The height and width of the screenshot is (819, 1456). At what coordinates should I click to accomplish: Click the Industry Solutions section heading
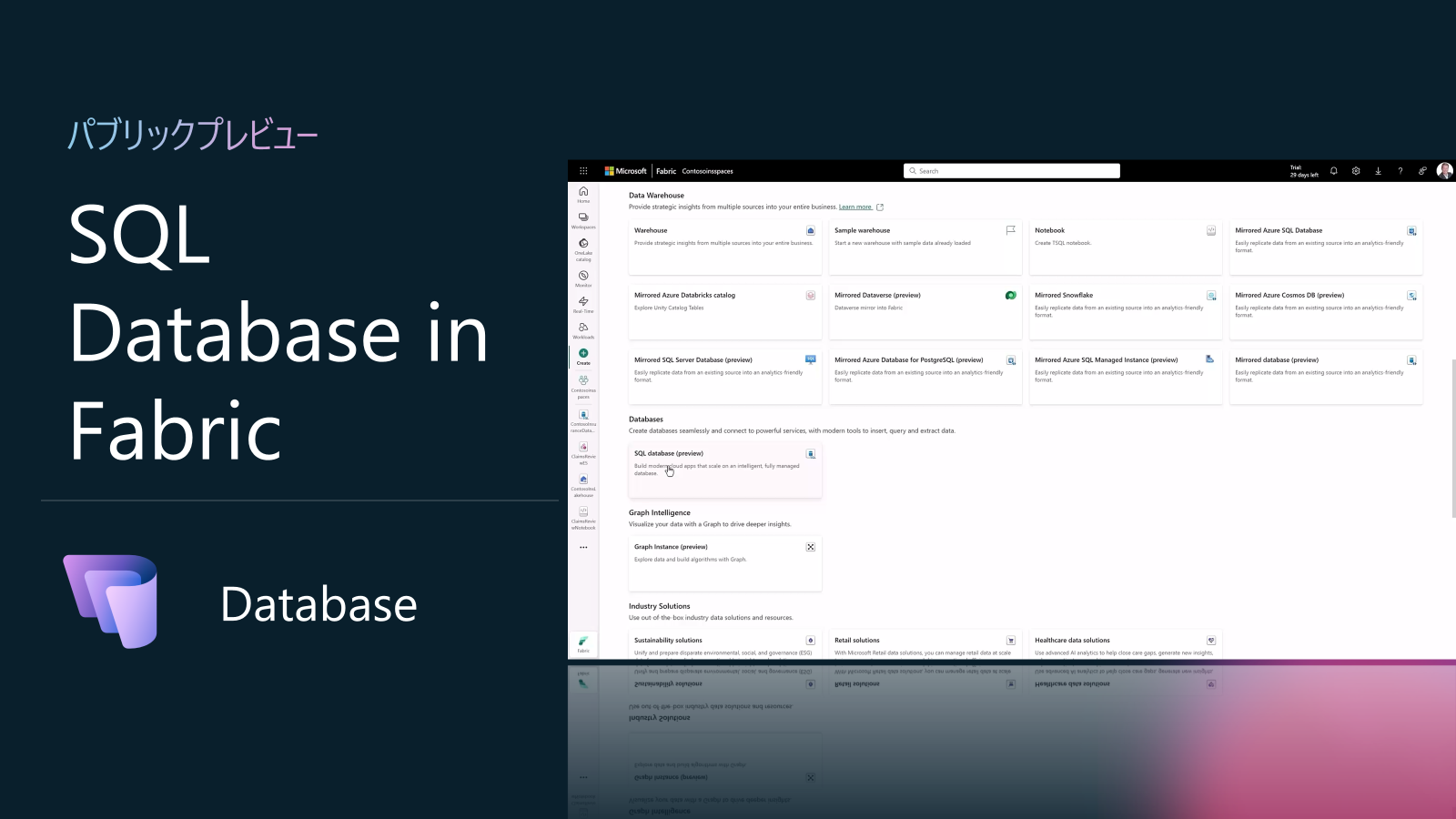(659, 606)
